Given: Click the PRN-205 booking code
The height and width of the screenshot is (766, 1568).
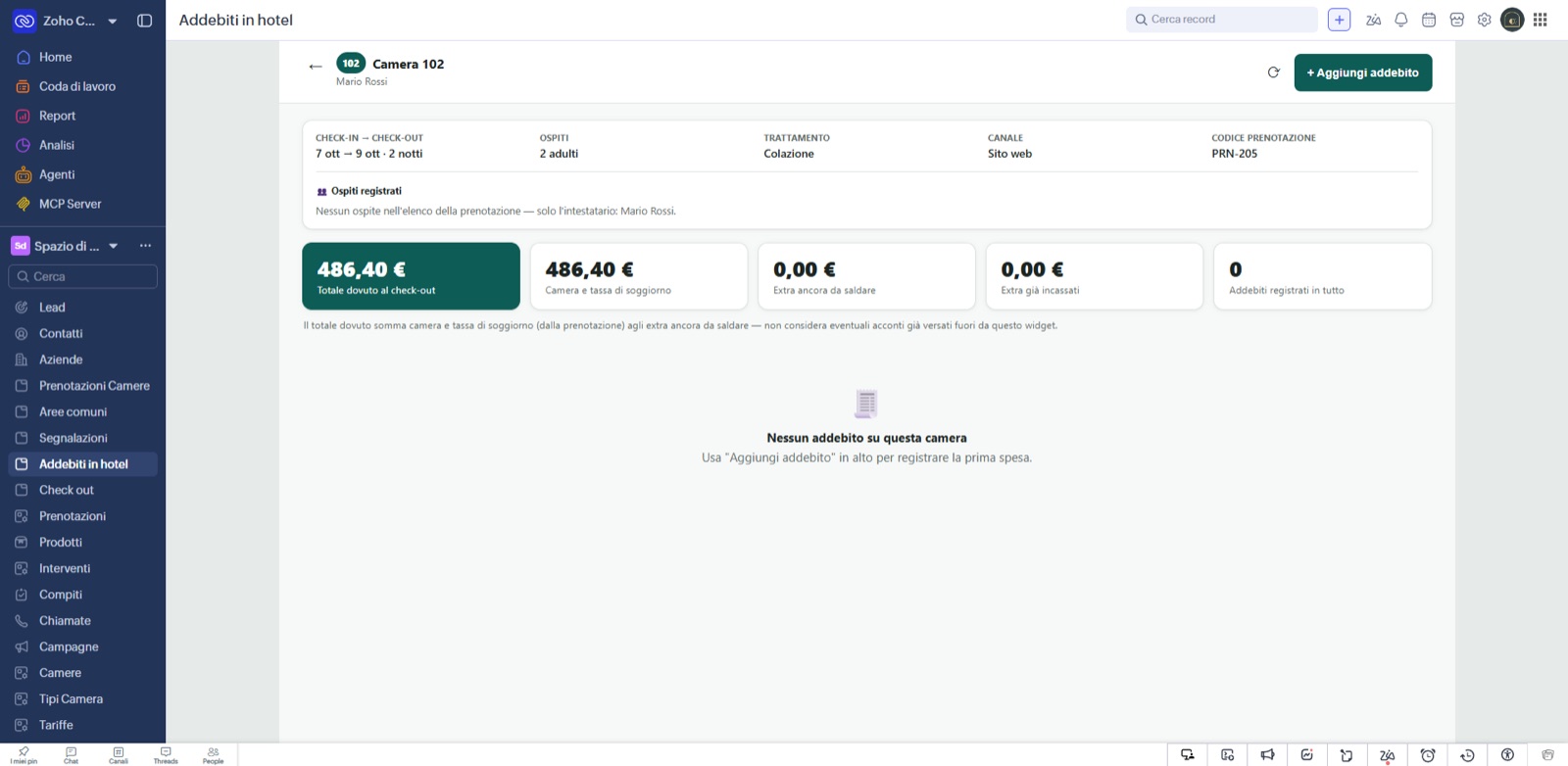Looking at the screenshot, I should click(1235, 154).
